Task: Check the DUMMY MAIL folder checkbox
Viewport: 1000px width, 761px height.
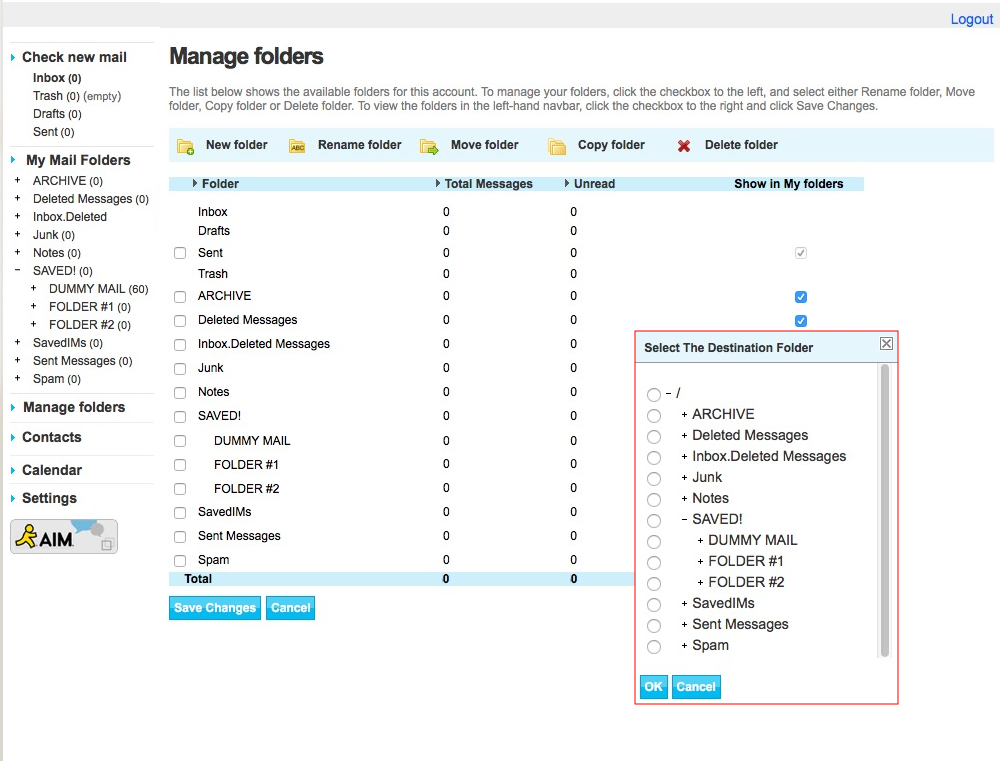Action: point(180,440)
